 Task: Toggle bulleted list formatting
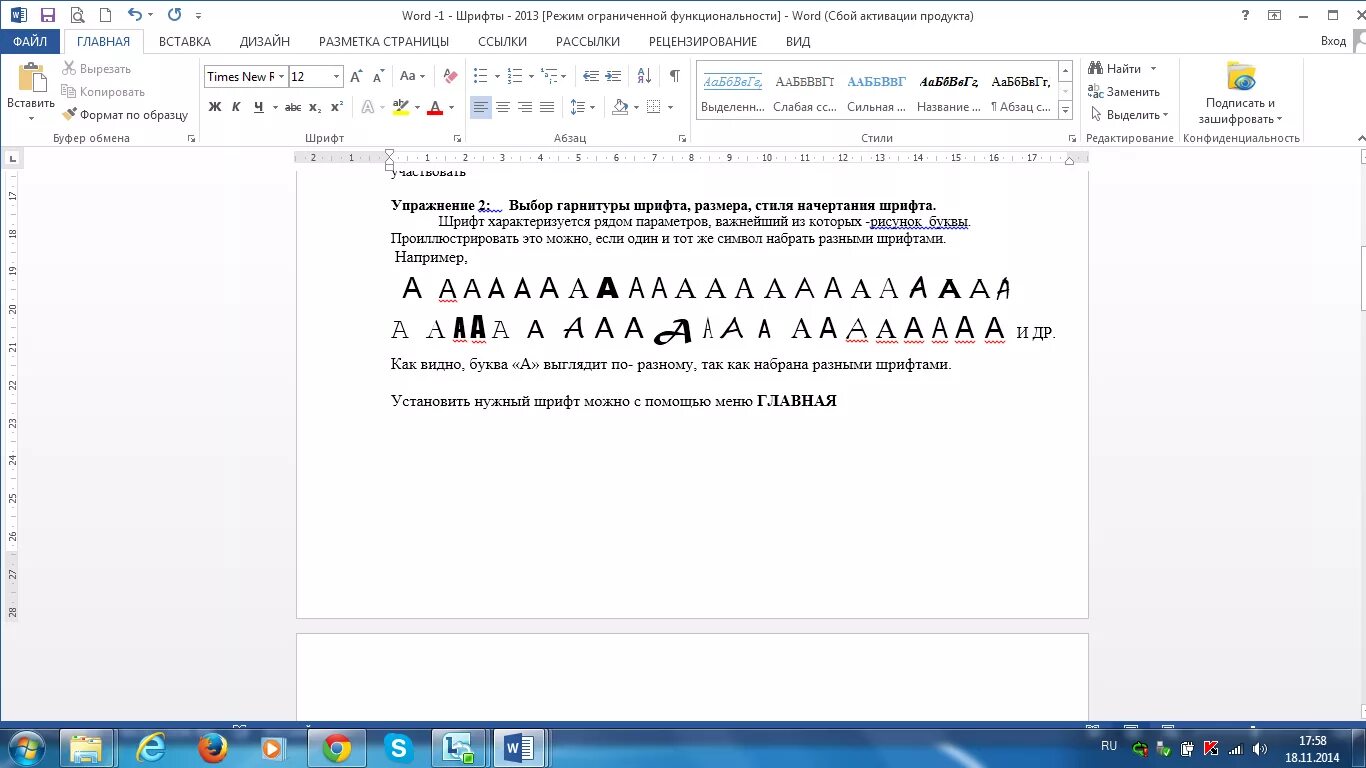(x=480, y=76)
